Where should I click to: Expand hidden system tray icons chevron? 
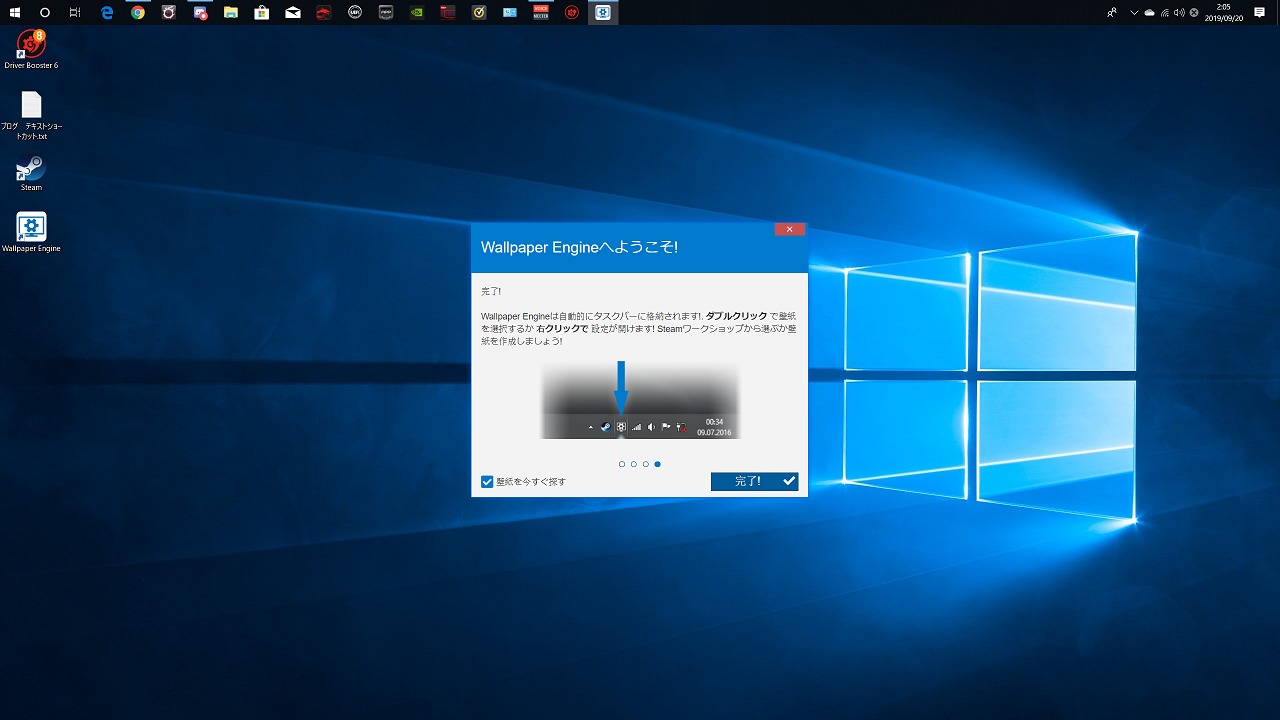1134,13
